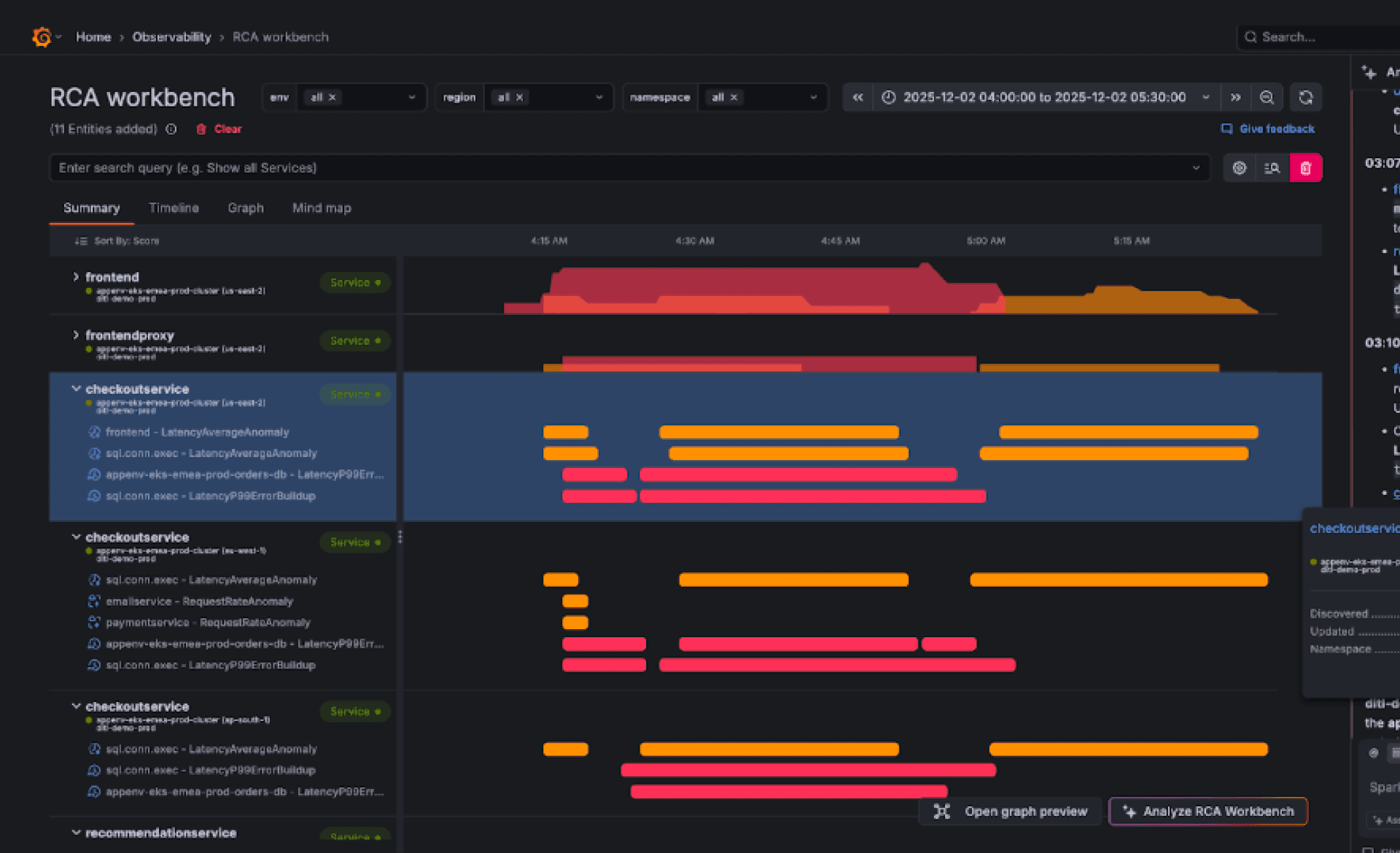Remove the 'all' tag from env filter

332,97
